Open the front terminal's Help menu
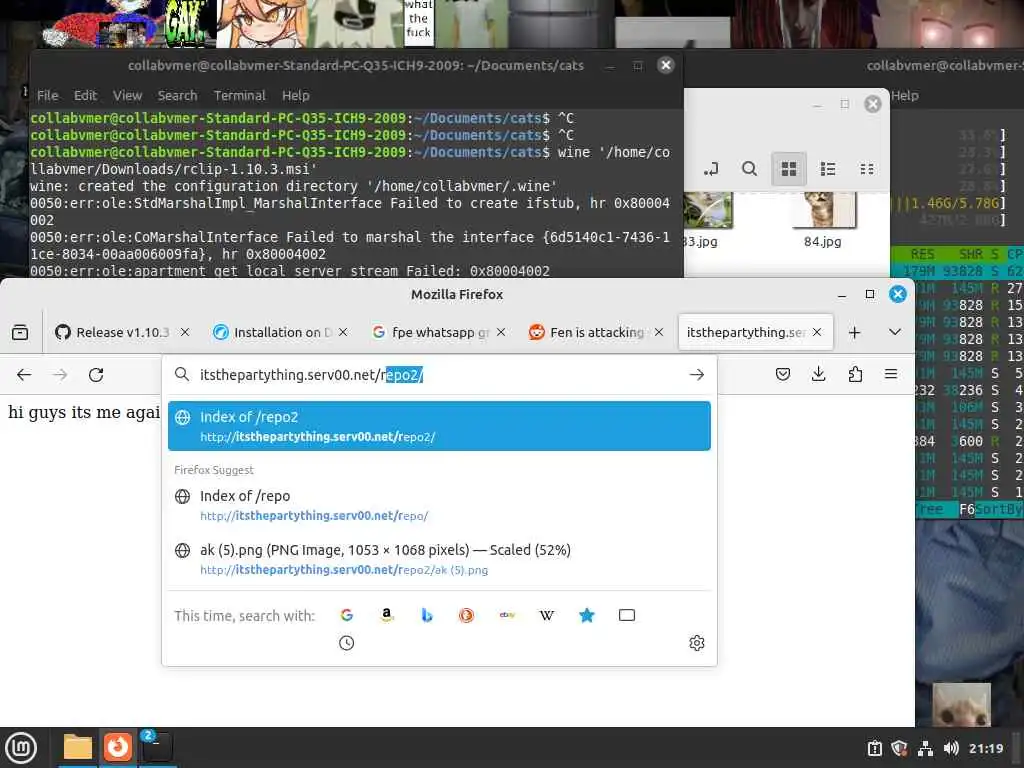 tap(296, 95)
